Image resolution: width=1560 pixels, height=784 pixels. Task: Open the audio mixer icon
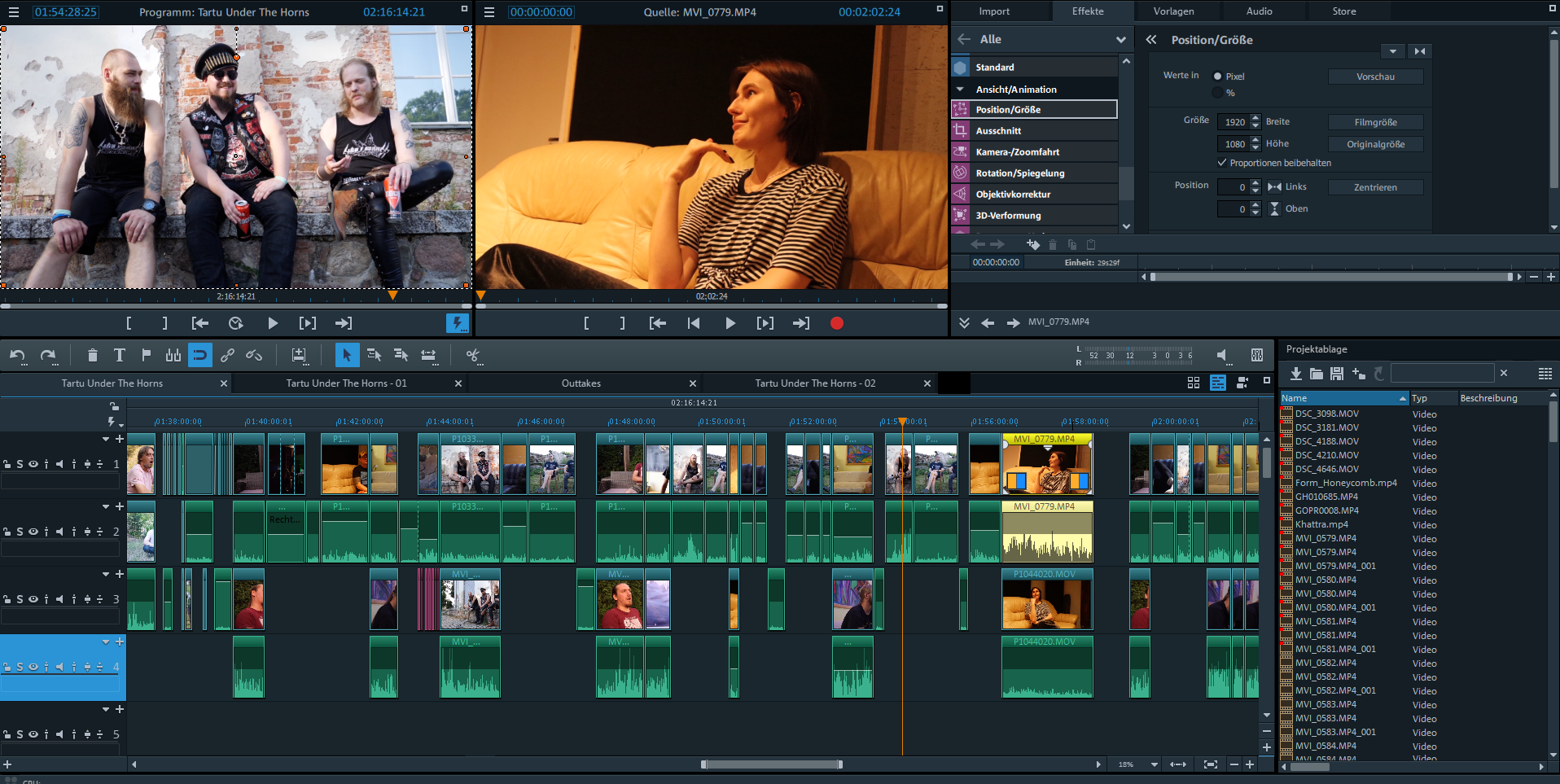1256,355
